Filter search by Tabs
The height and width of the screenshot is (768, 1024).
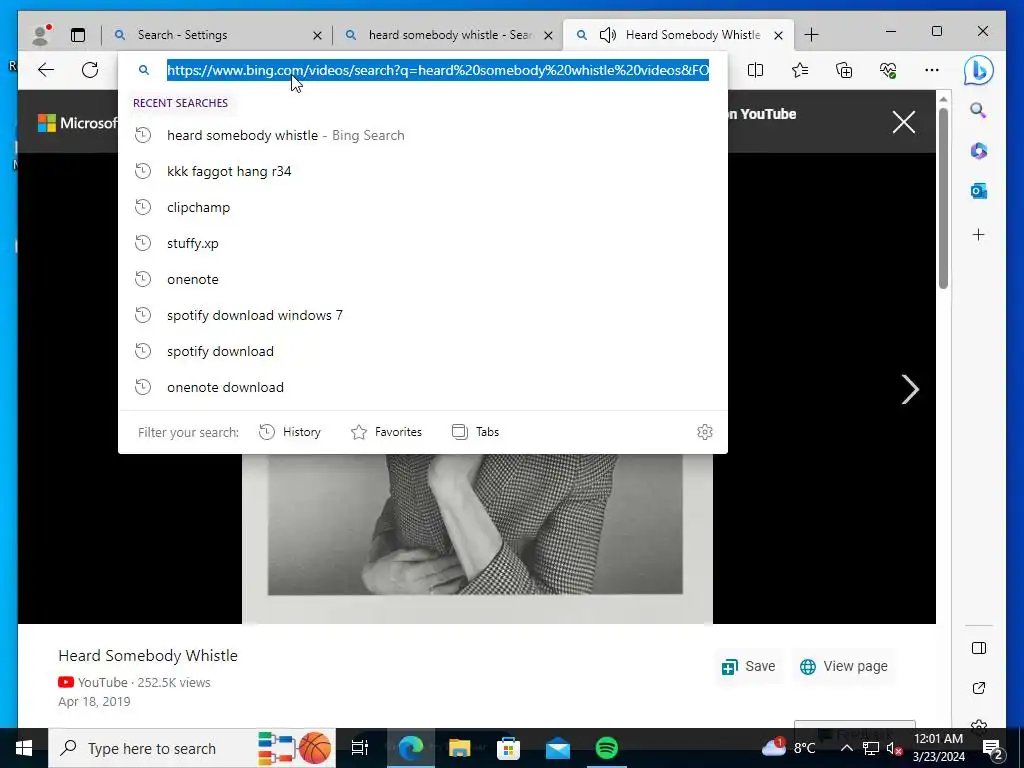click(475, 432)
